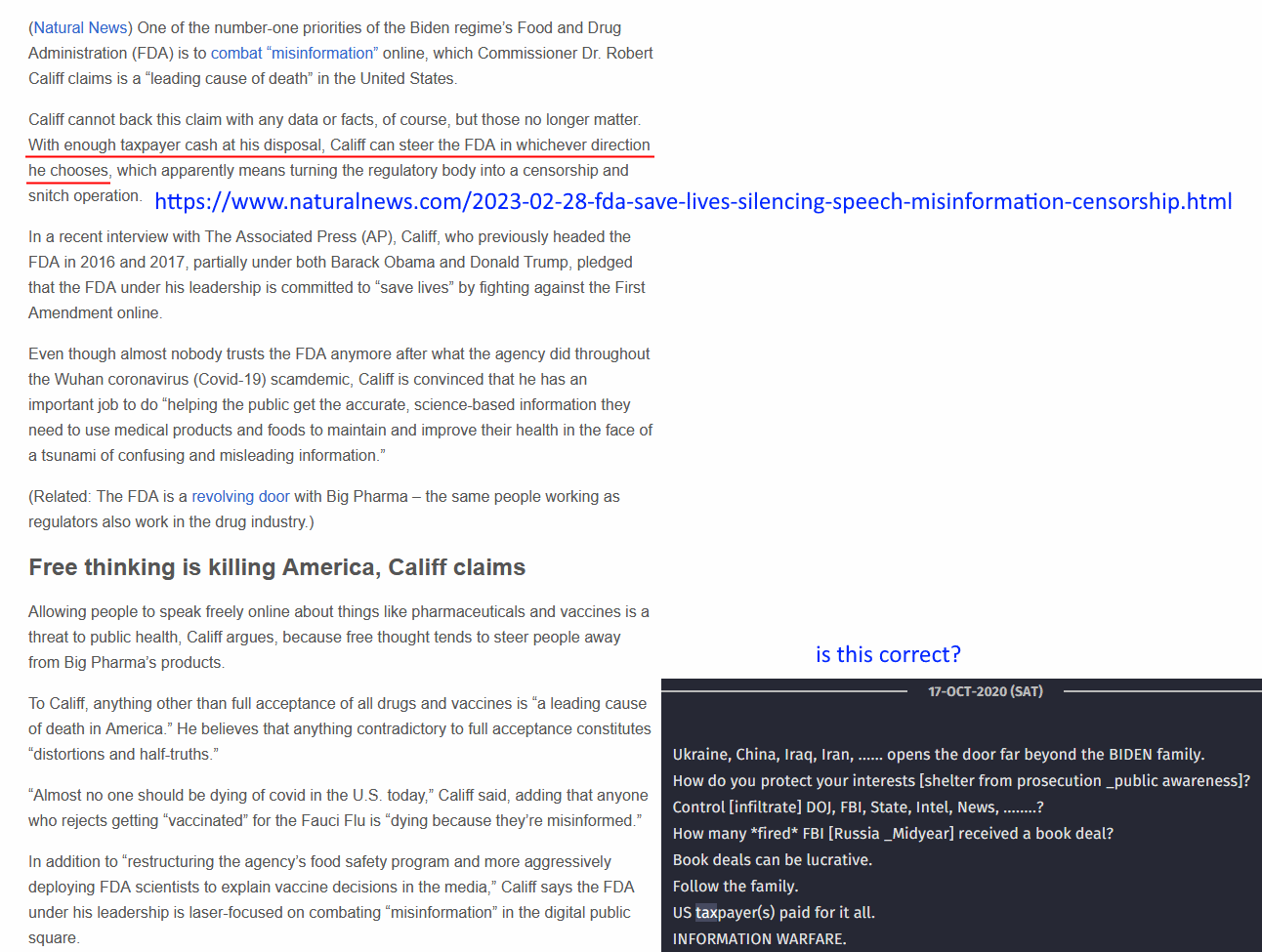
Task: Click the line "Control [infiltrate] DOJ, FBI, State"
Action: 859,807
